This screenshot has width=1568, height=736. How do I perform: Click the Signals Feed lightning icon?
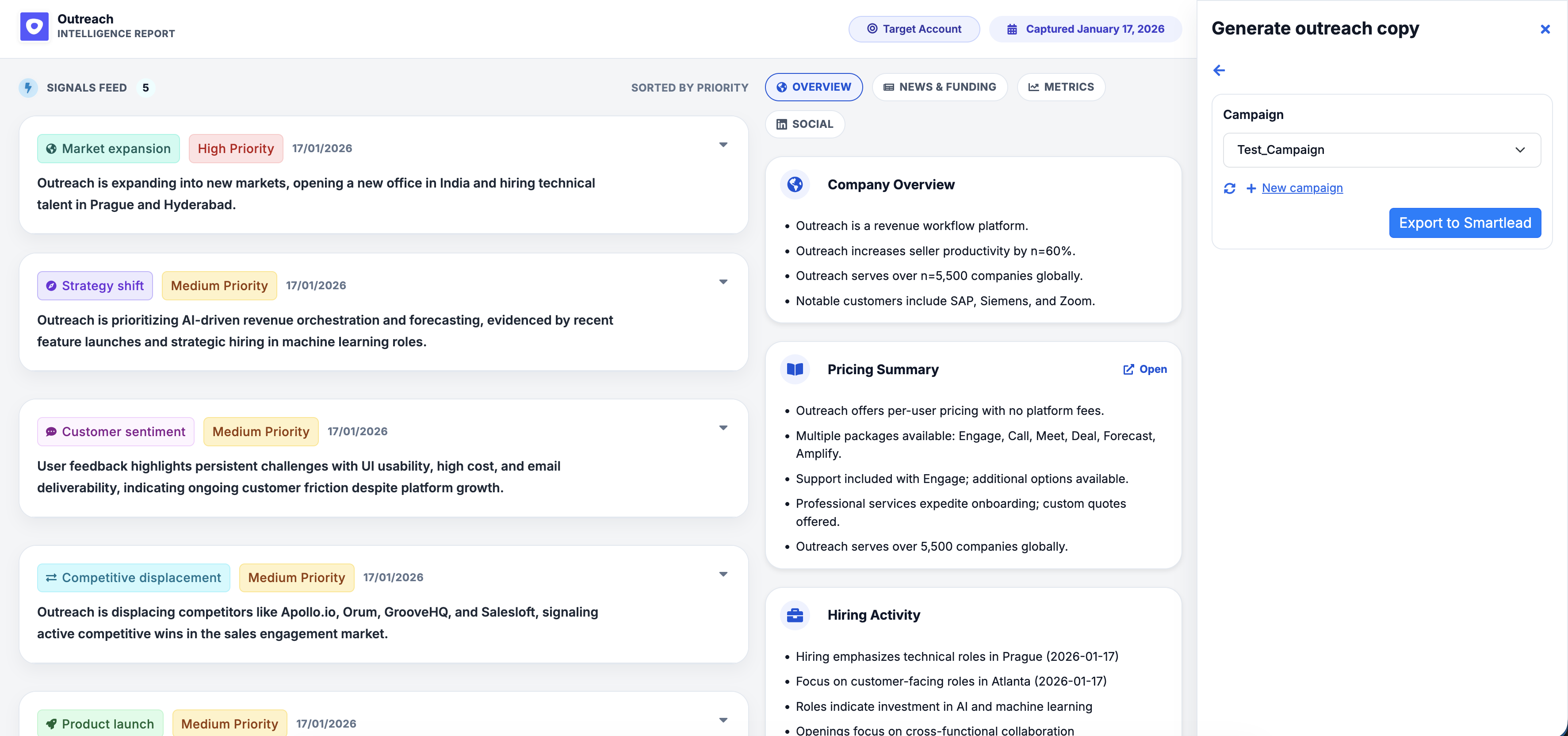28,87
